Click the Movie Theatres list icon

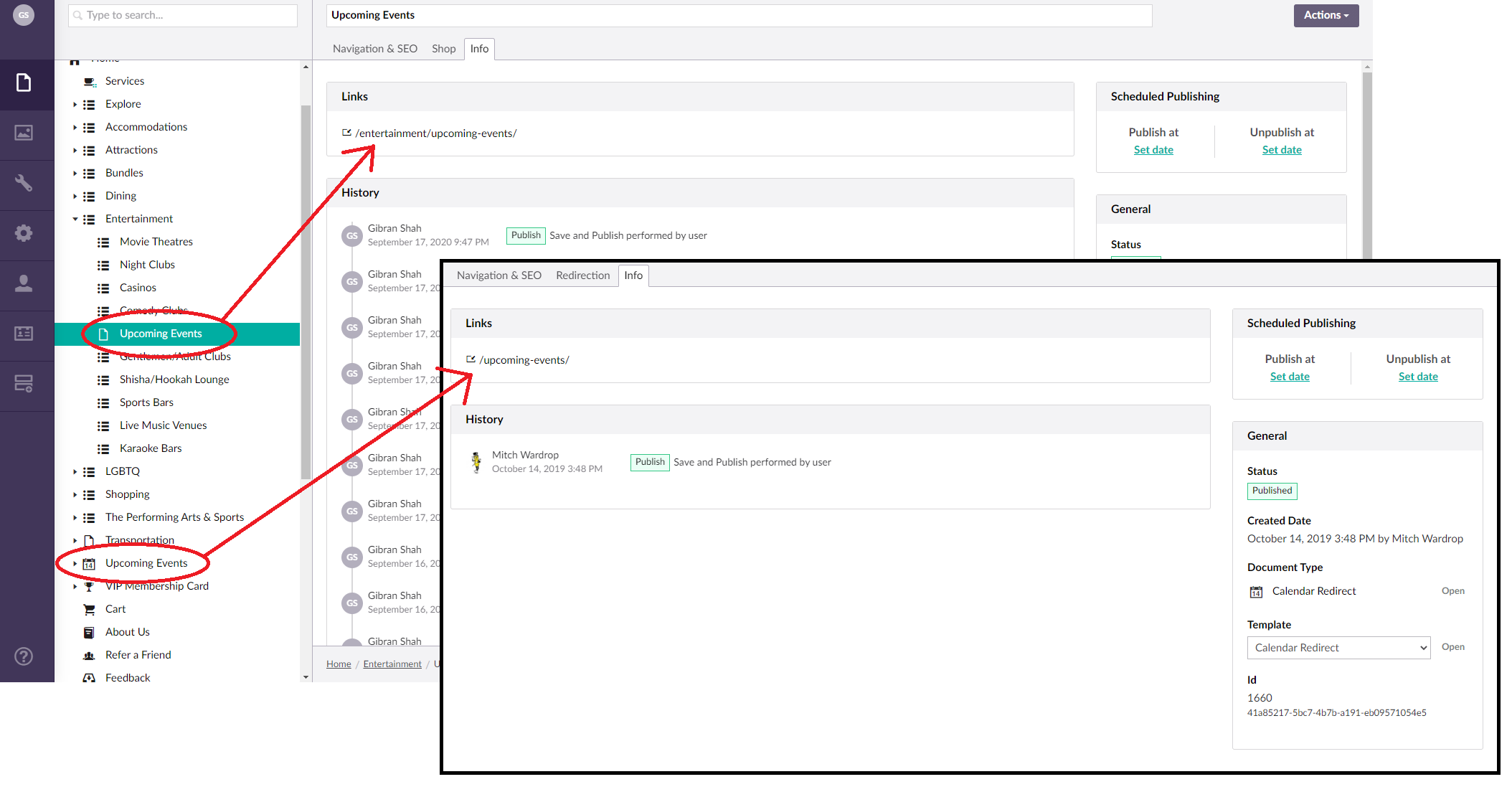click(x=103, y=242)
